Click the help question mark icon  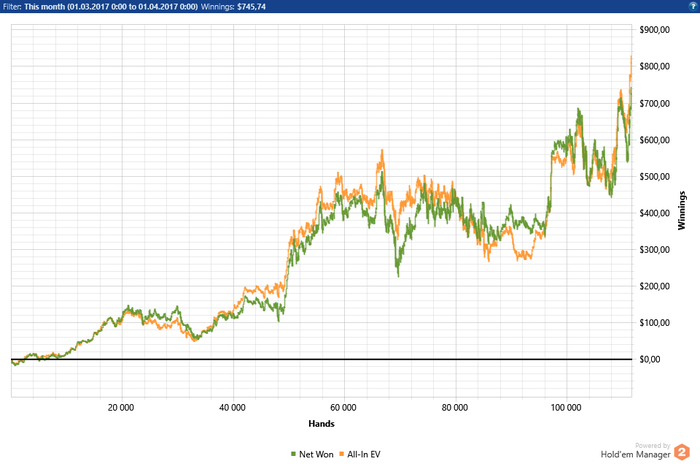coord(692,6)
